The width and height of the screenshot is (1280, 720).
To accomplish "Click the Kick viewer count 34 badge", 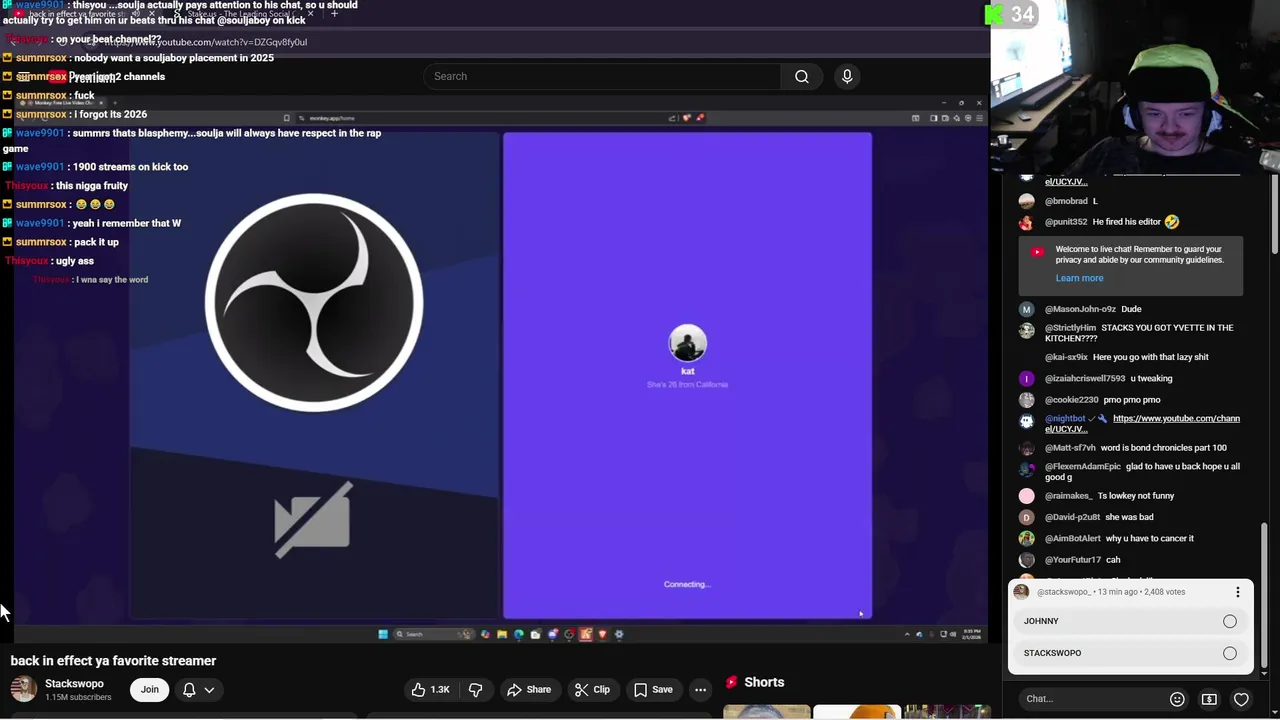I will [x=1010, y=14].
